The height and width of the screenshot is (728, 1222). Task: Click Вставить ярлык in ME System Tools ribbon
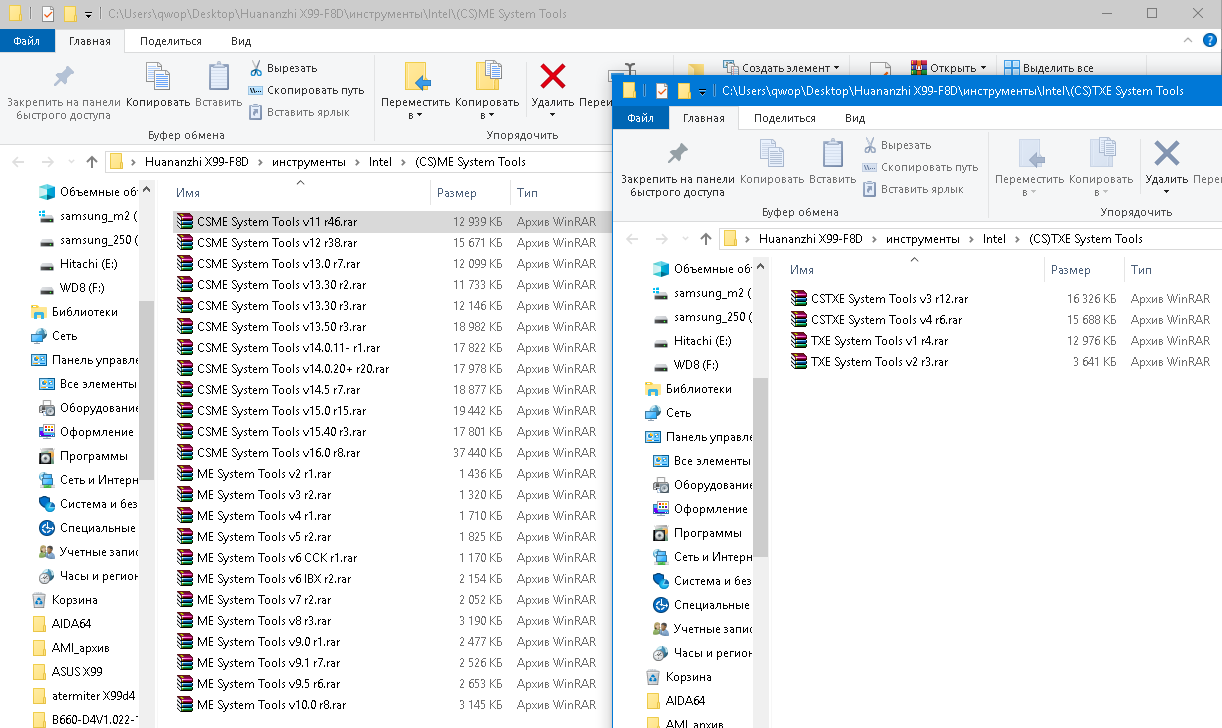299,112
